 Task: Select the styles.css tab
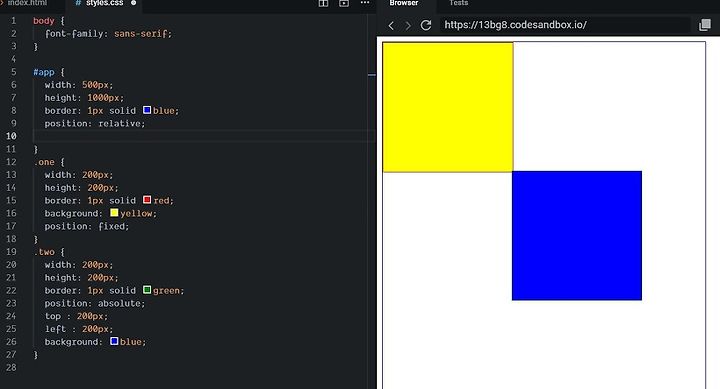tap(104, 3)
